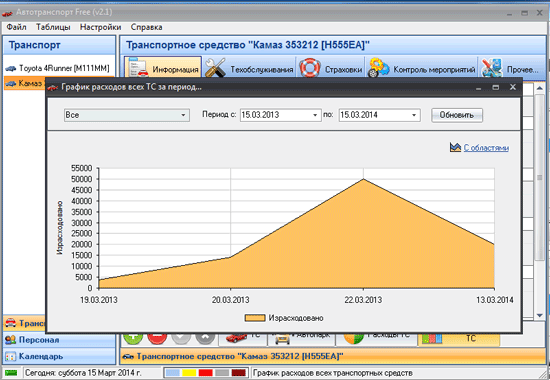Expand the Все filter dropdown

click(x=183, y=115)
